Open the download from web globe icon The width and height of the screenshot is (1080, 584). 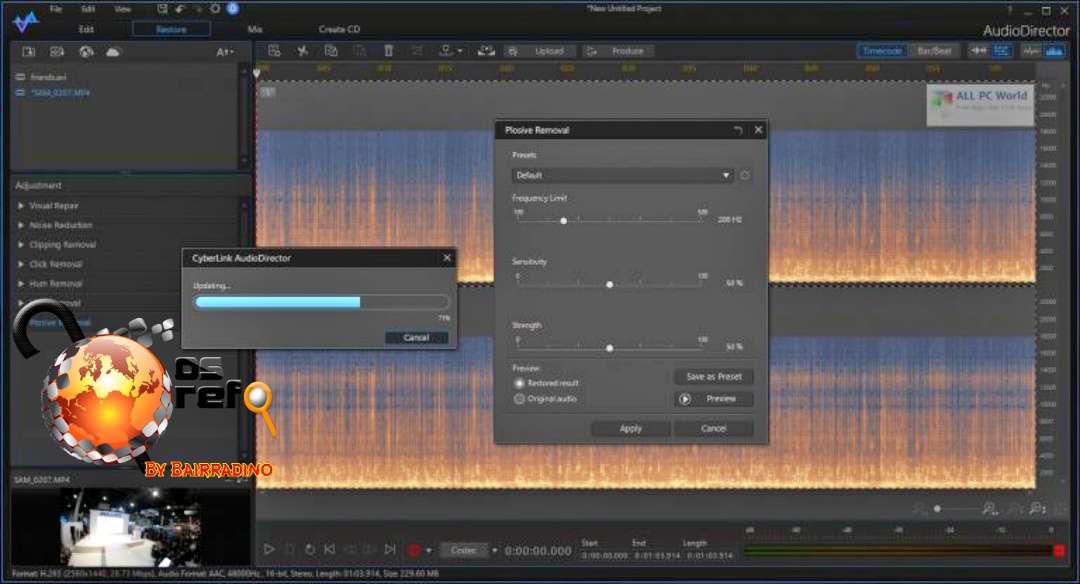coord(86,52)
